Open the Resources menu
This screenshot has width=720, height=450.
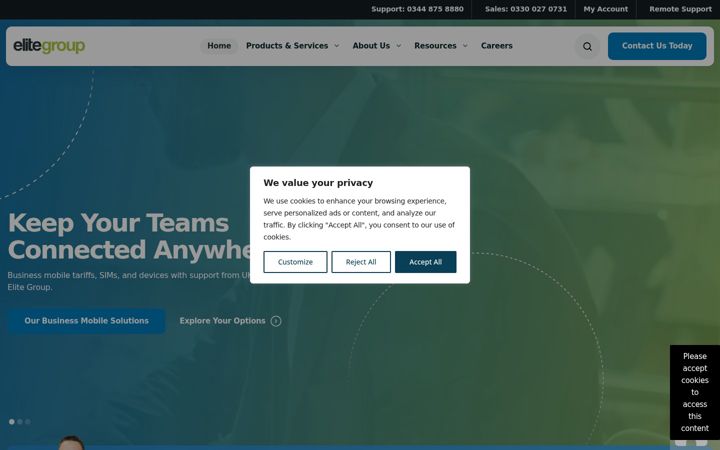[435, 46]
